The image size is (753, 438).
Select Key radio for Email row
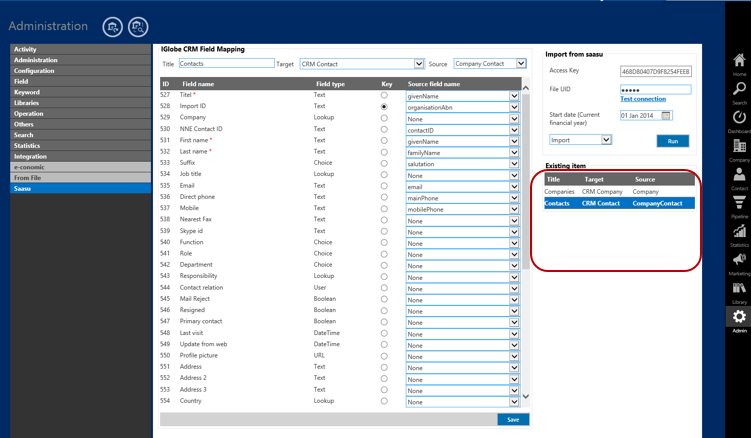tap(384, 186)
